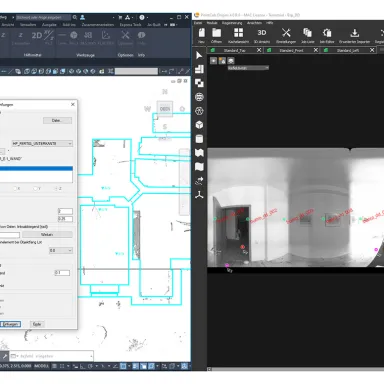Switch to the Standard_Left tab
Viewport: 384px width, 384px height.
pos(348,50)
